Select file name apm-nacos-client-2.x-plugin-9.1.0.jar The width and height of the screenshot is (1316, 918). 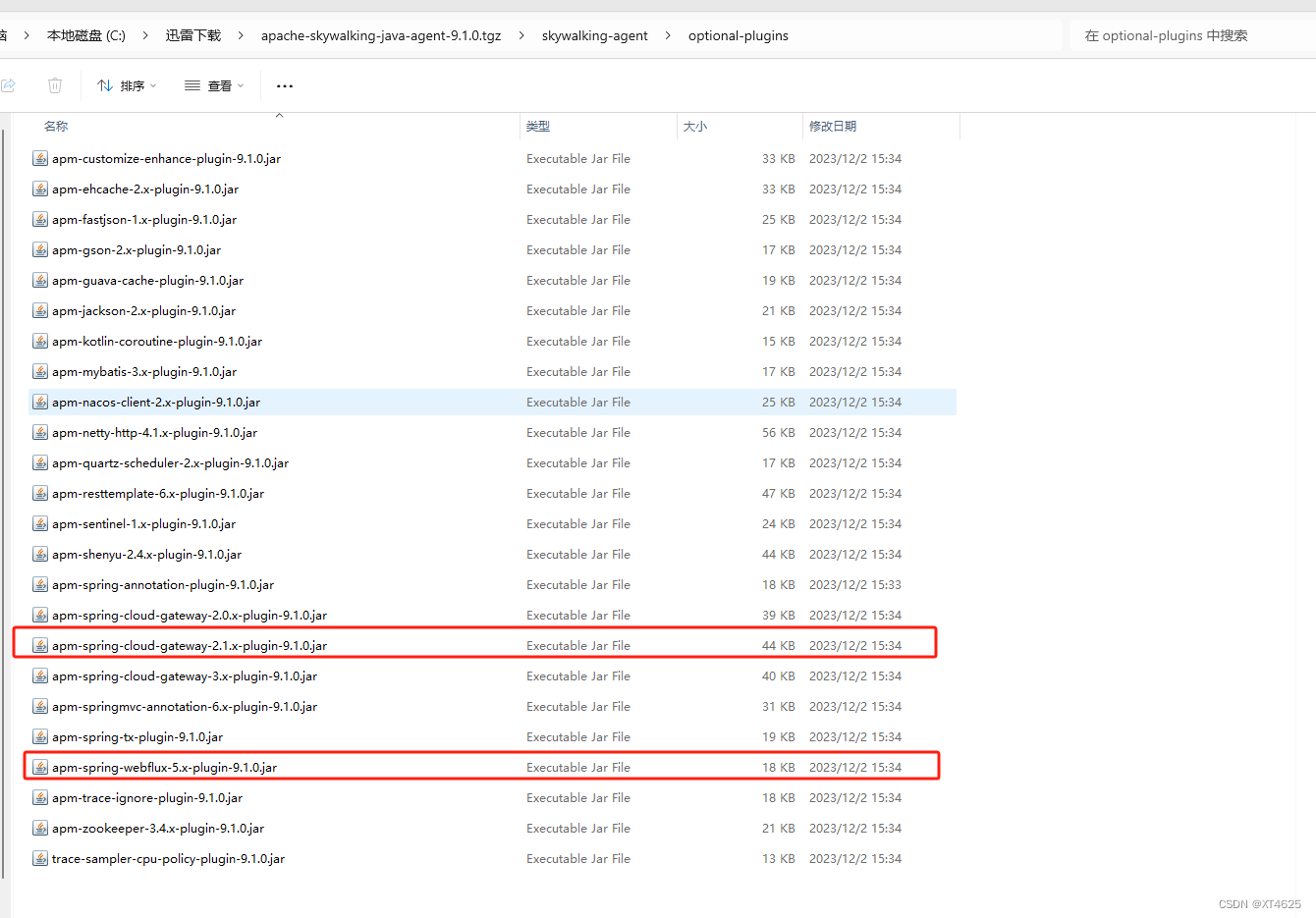coord(156,402)
